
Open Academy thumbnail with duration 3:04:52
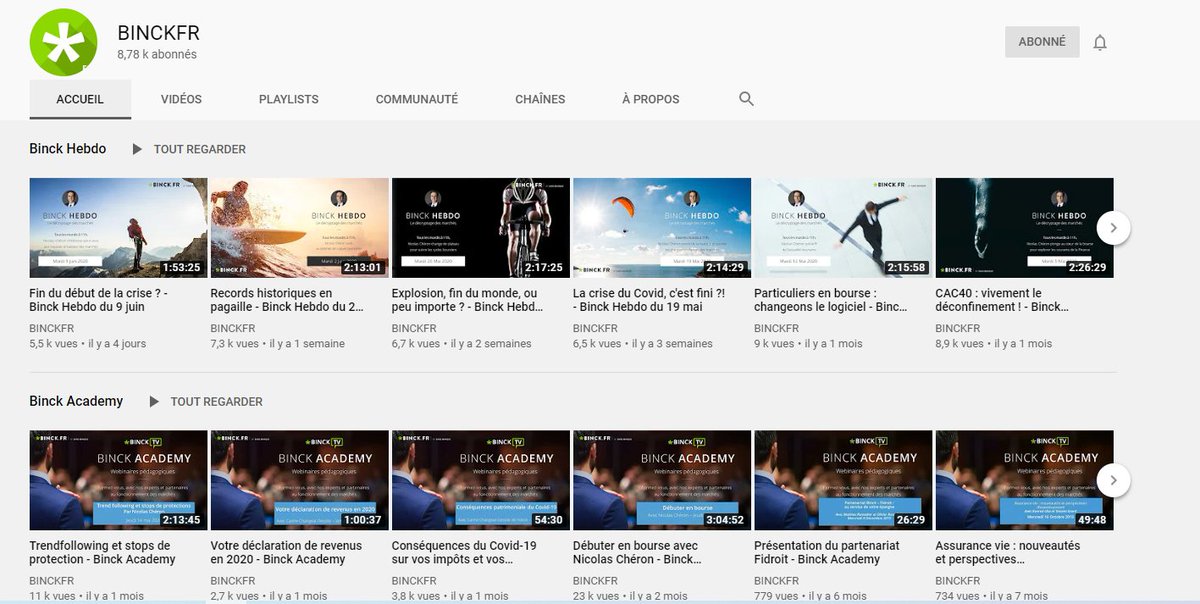(662, 480)
